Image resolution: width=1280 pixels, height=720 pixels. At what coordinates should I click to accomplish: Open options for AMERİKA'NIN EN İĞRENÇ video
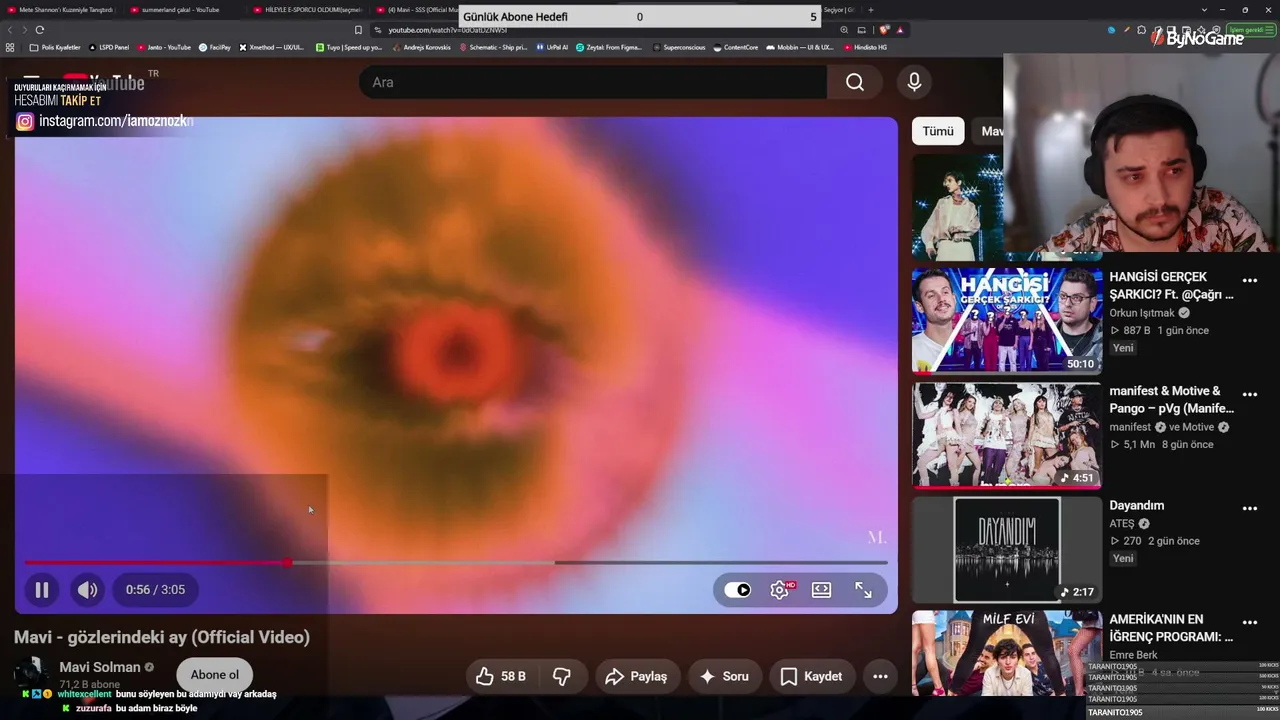click(1249, 622)
